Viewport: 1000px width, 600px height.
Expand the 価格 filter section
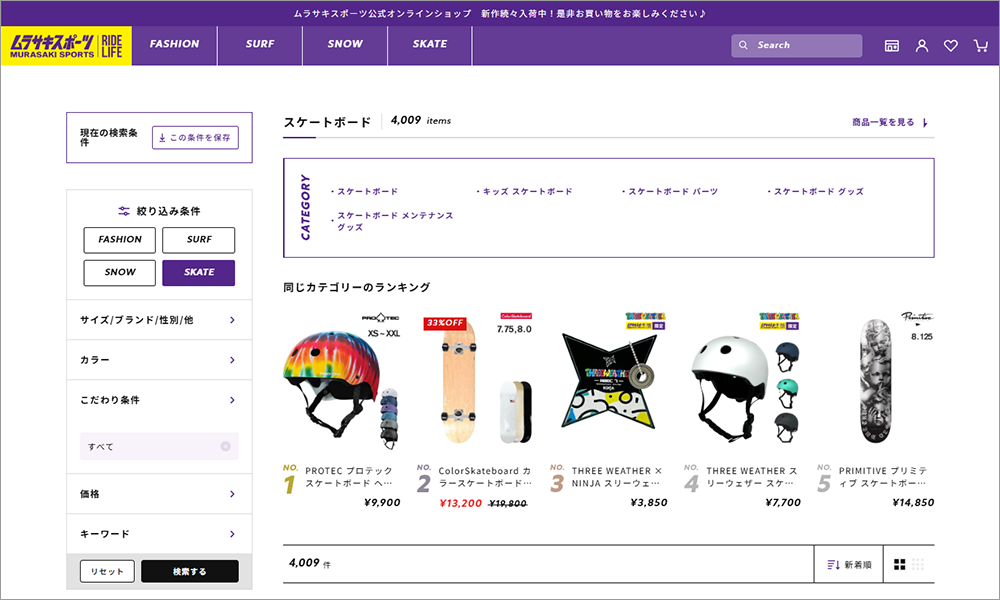(x=158, y=493)
